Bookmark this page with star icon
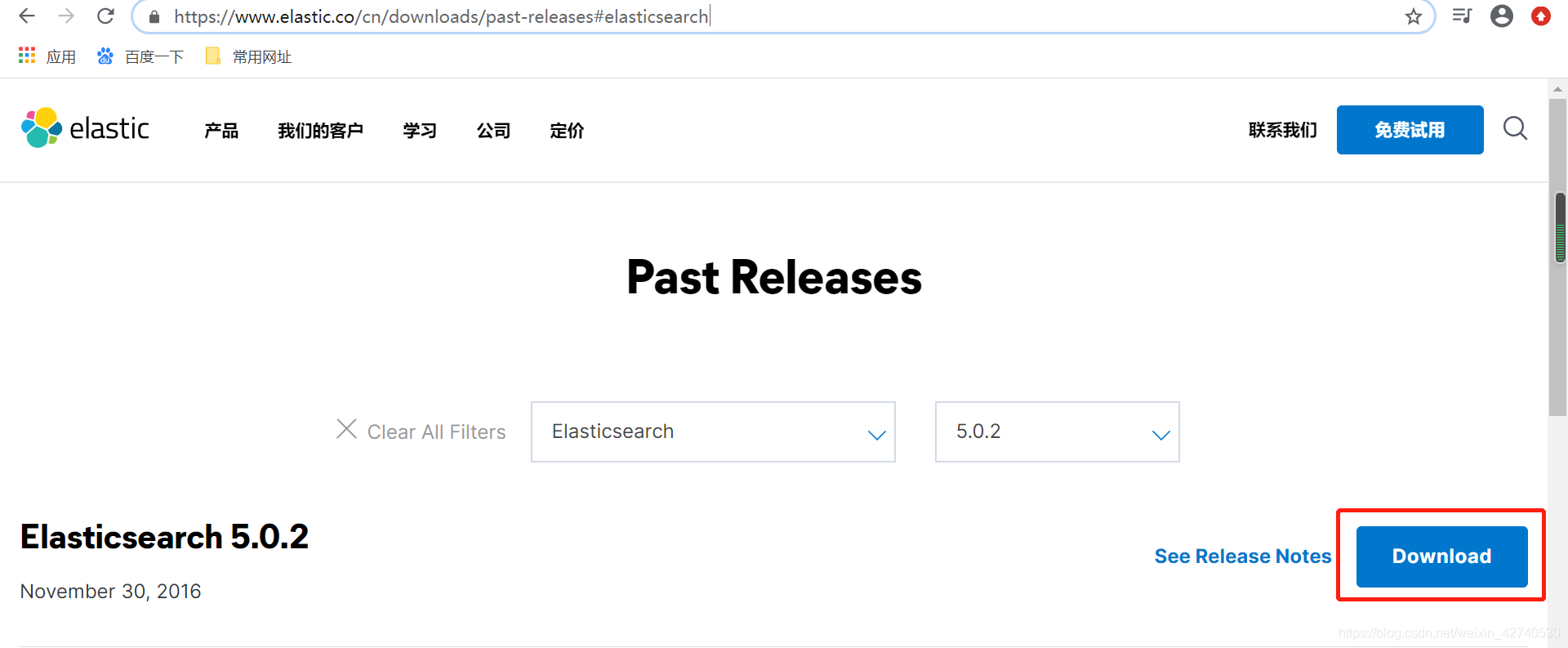Image resolution: width=1568 pixels, height=648 pixels. [x=1414, y=16]
